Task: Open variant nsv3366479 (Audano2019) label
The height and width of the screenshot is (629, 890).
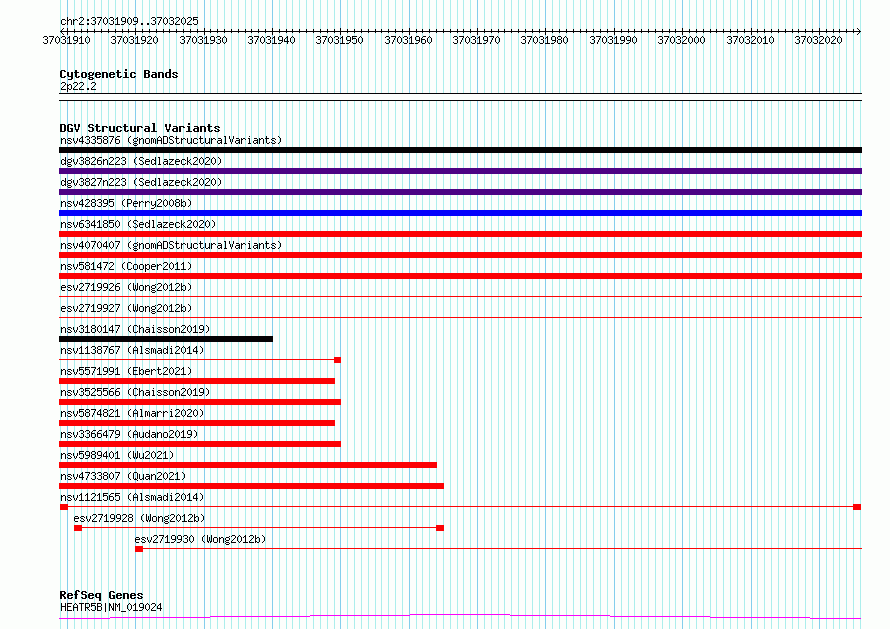Action: tap(129, 434)
